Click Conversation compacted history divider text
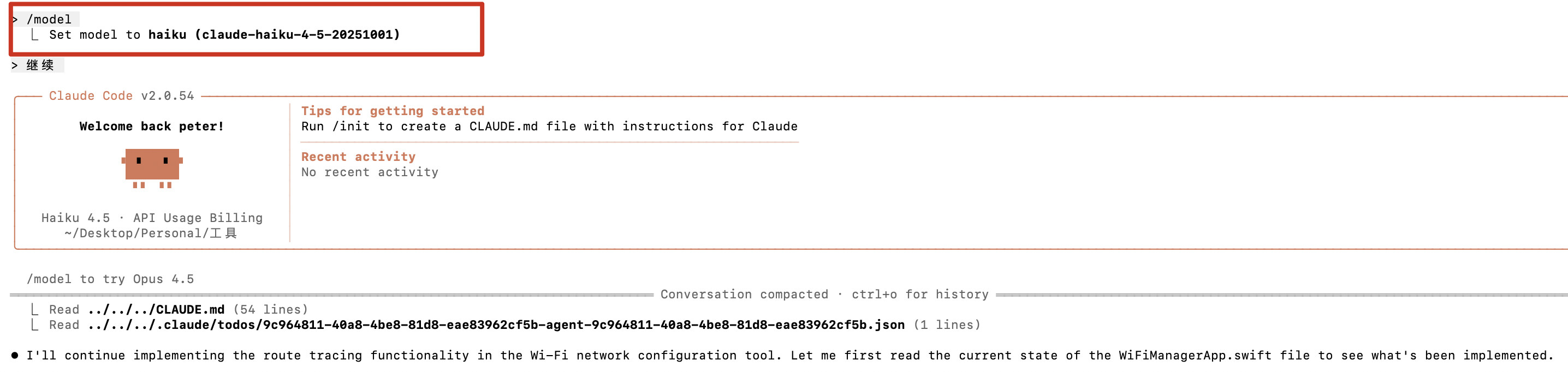Image resolution: width=1568 pixels, height=372 pixels. pyautogui.click(x=824, y=294)
